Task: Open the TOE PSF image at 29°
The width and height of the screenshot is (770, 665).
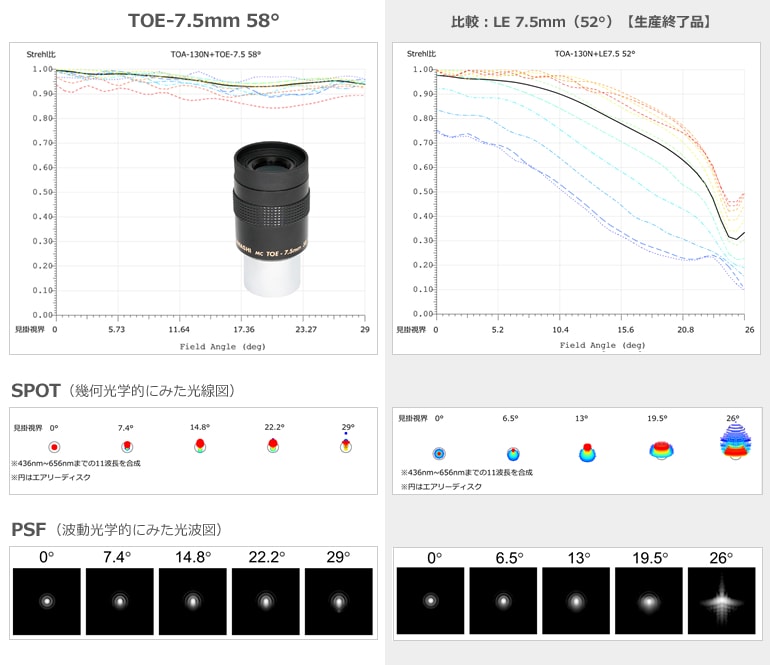Action: click(338, 601)
